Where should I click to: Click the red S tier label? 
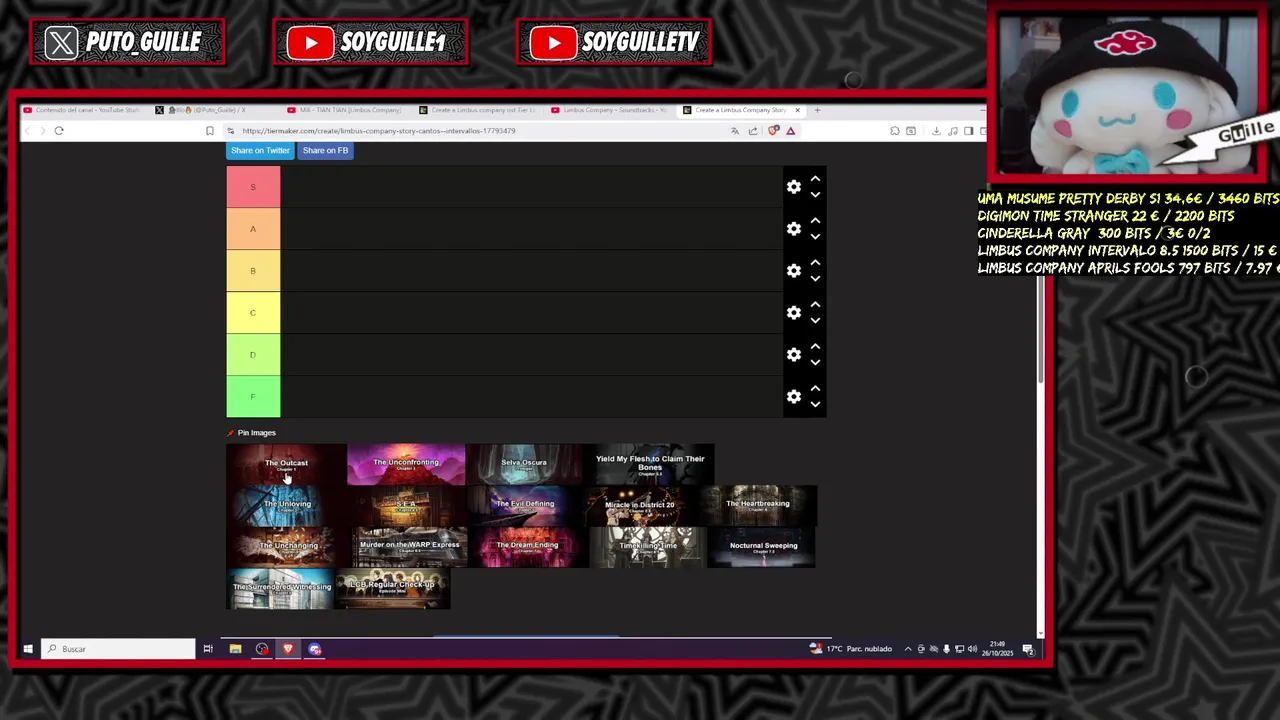[253, 187]
